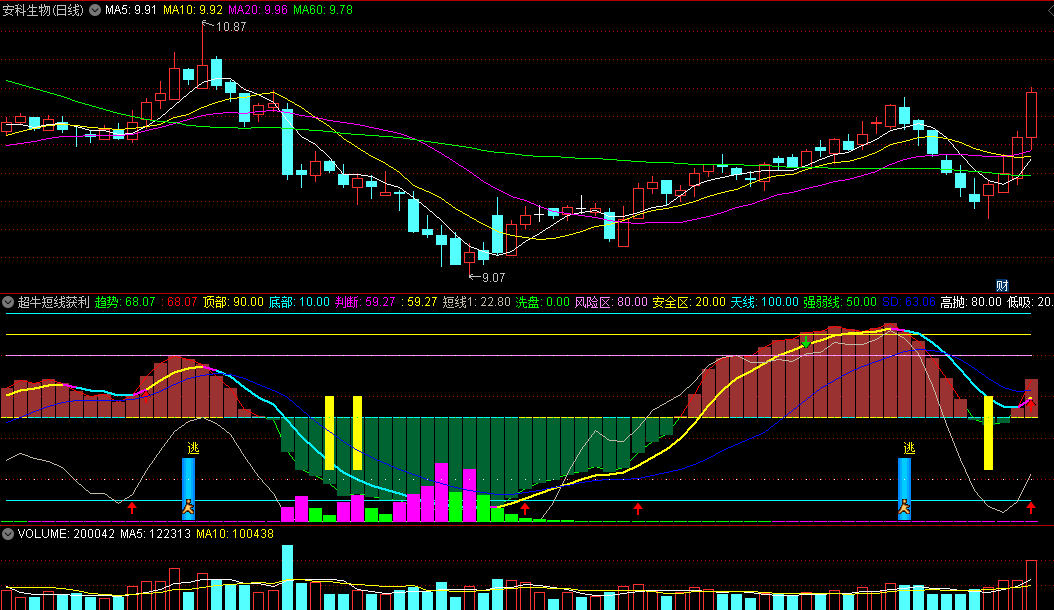The image size is (1054, 610).
Task: Click the 短线1: 22.80 value
Action: tap(477, 302)
